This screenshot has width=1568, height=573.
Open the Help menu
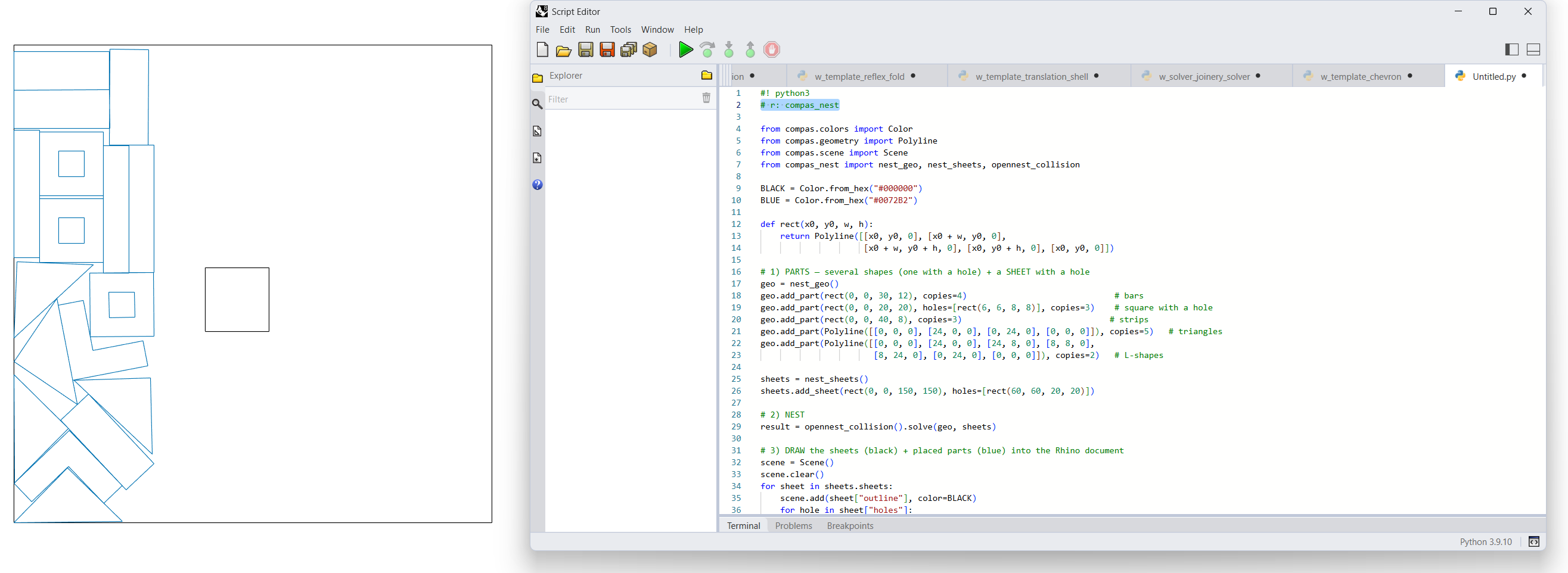(693, 29)
